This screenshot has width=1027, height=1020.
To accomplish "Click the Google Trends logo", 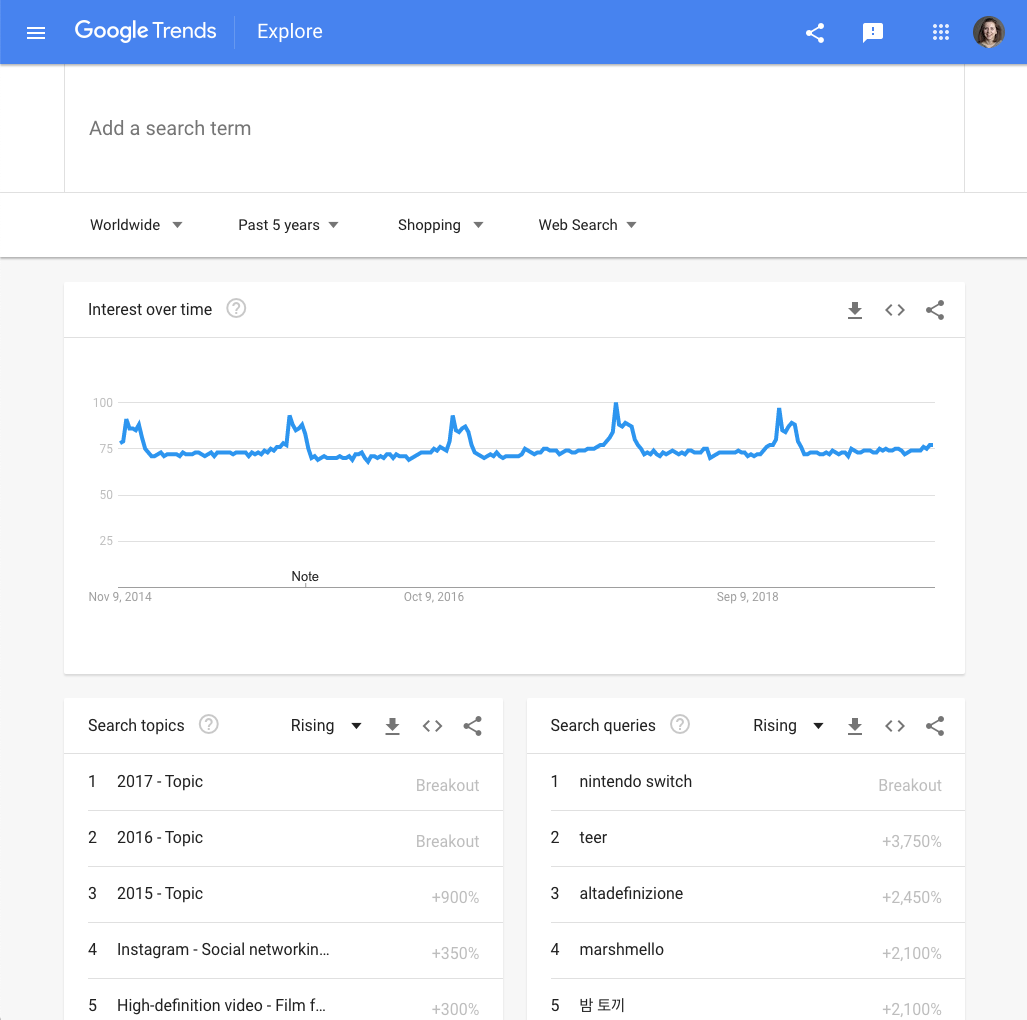I will 145,31.
